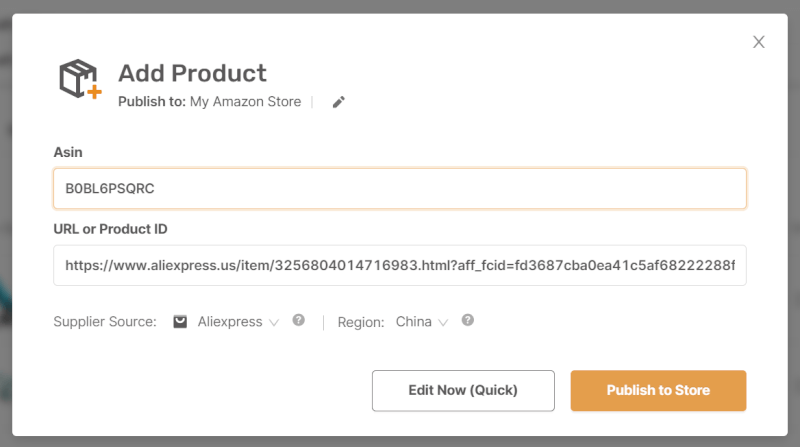
Task: Focus the Asin input field
Action: [400, 189]
